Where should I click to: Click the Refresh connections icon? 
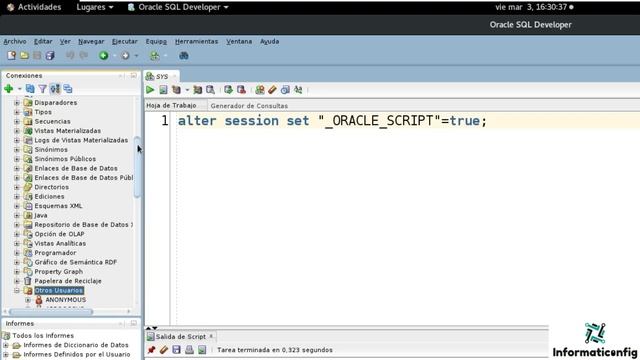coord(30,89)
